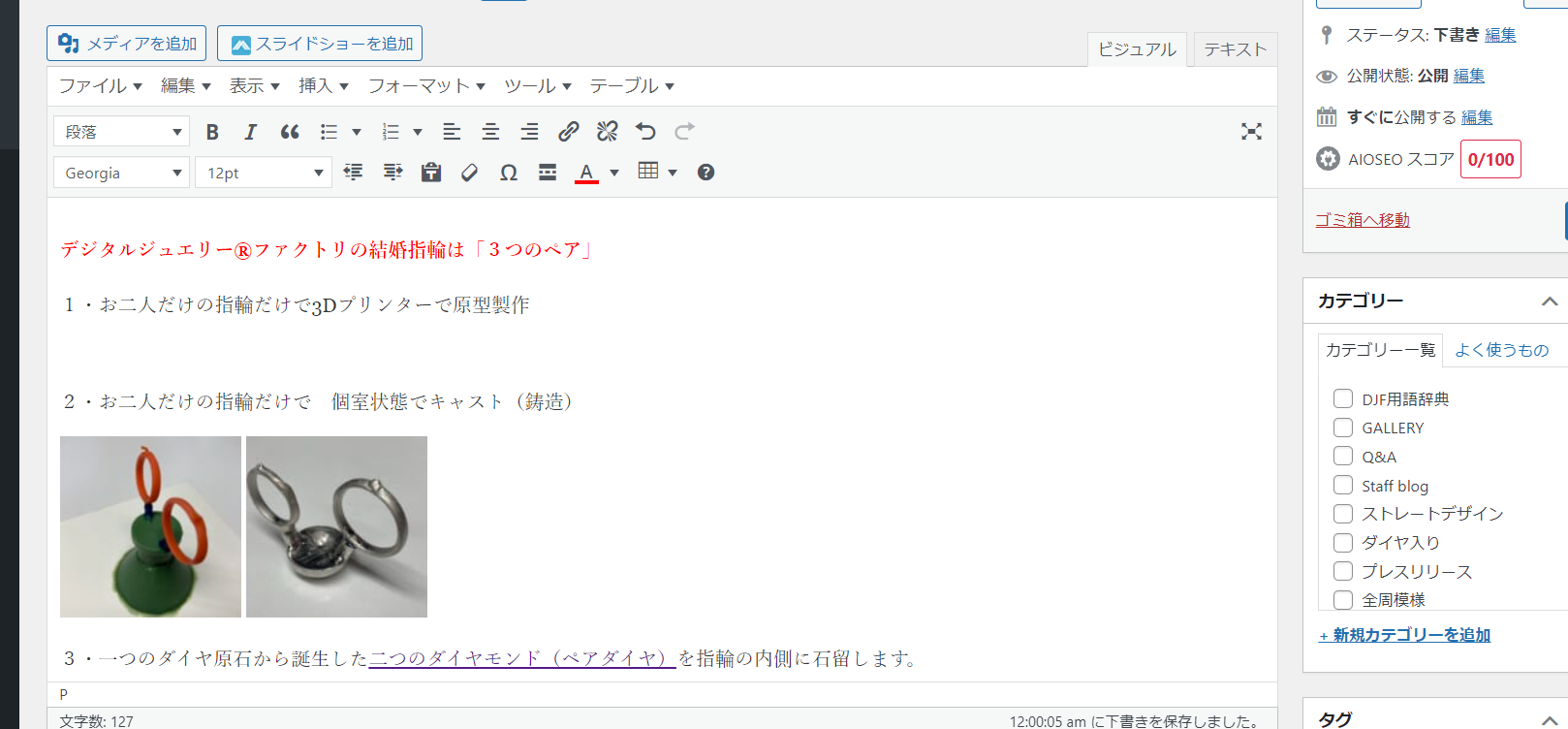Screen dimensions: 1568x729
Task: Click the table insert icon
Action: (x=648, y=172)
